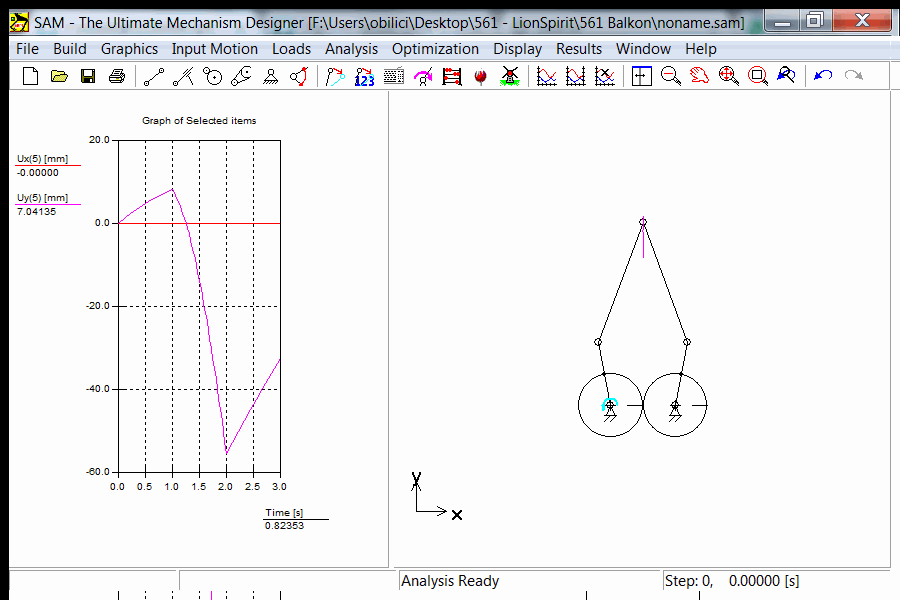
Task: Save the mechanism with the floppy disk icon
Action: click(88, 76)
